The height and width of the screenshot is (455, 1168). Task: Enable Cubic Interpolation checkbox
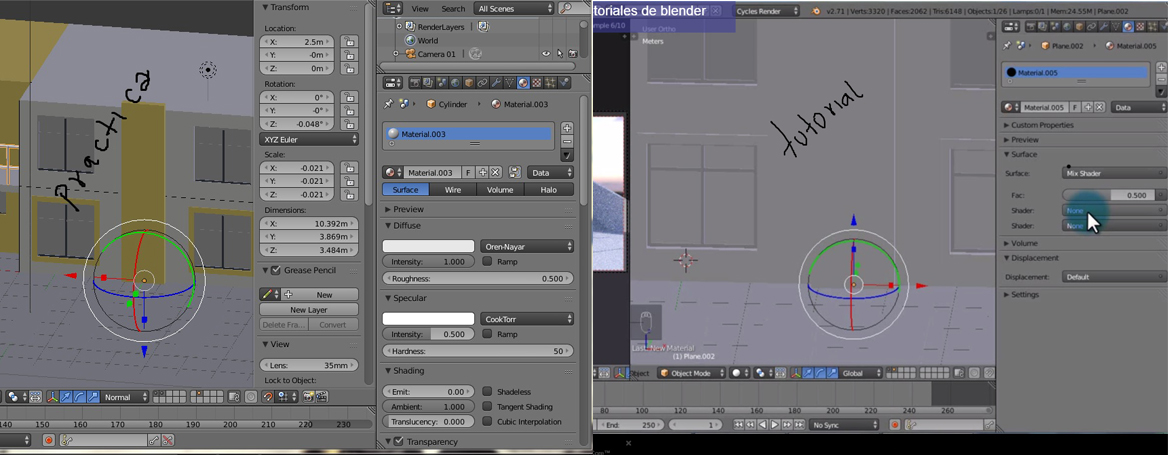(x=487, y=421)
